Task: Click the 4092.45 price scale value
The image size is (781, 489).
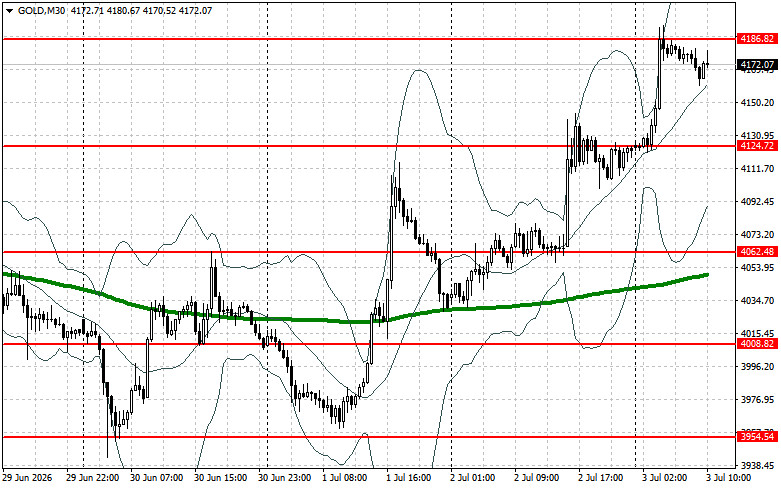Action: 757,202
